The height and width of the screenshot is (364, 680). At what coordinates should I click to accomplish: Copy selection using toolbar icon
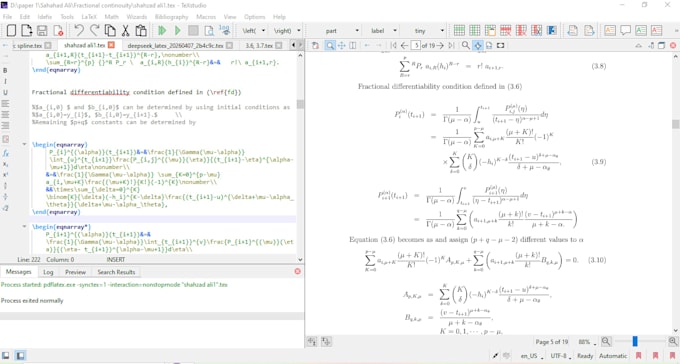pos(110,31)
